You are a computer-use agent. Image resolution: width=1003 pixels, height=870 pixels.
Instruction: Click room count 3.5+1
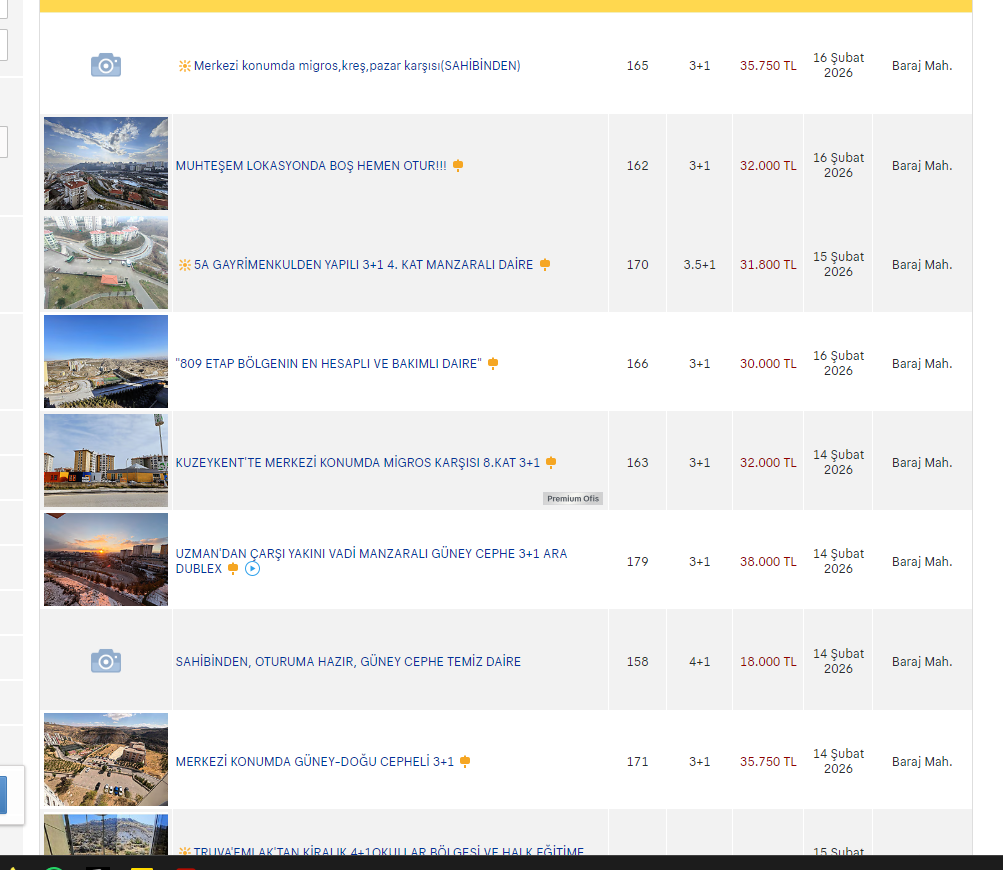point(699,265)
